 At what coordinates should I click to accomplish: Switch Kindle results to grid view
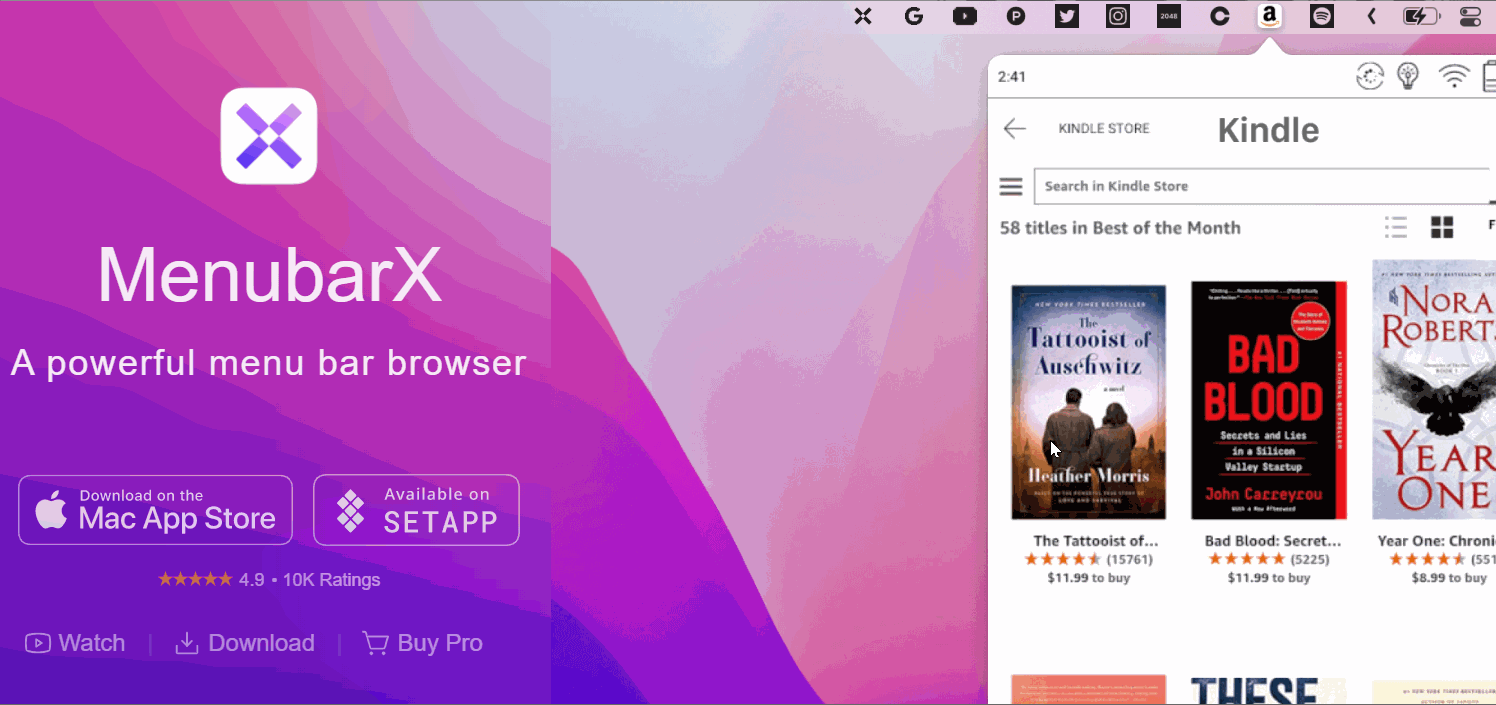tap(1442, 227)
